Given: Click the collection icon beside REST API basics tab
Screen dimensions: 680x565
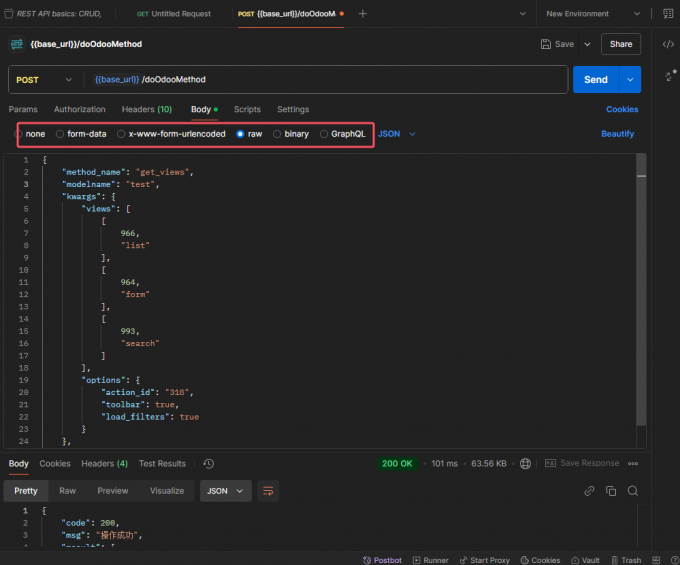Looking at the screenshot, I should click(8, 14).
